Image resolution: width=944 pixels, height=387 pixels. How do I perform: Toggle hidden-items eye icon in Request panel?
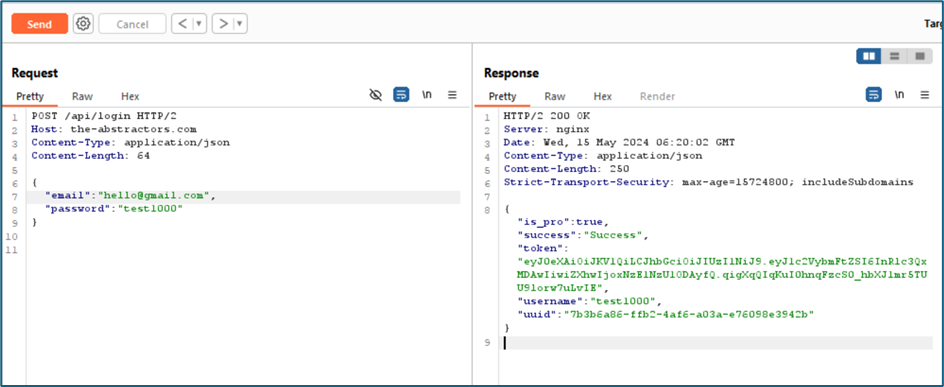(x=376, y=95)
